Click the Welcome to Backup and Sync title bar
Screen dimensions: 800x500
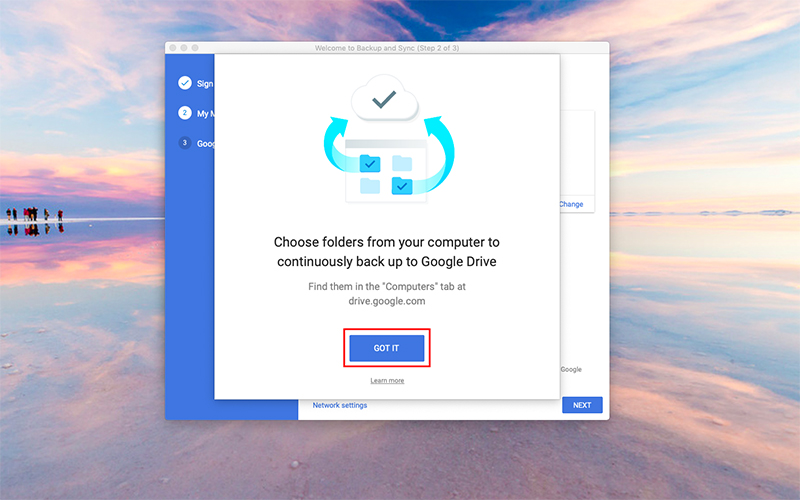[387, 48]
